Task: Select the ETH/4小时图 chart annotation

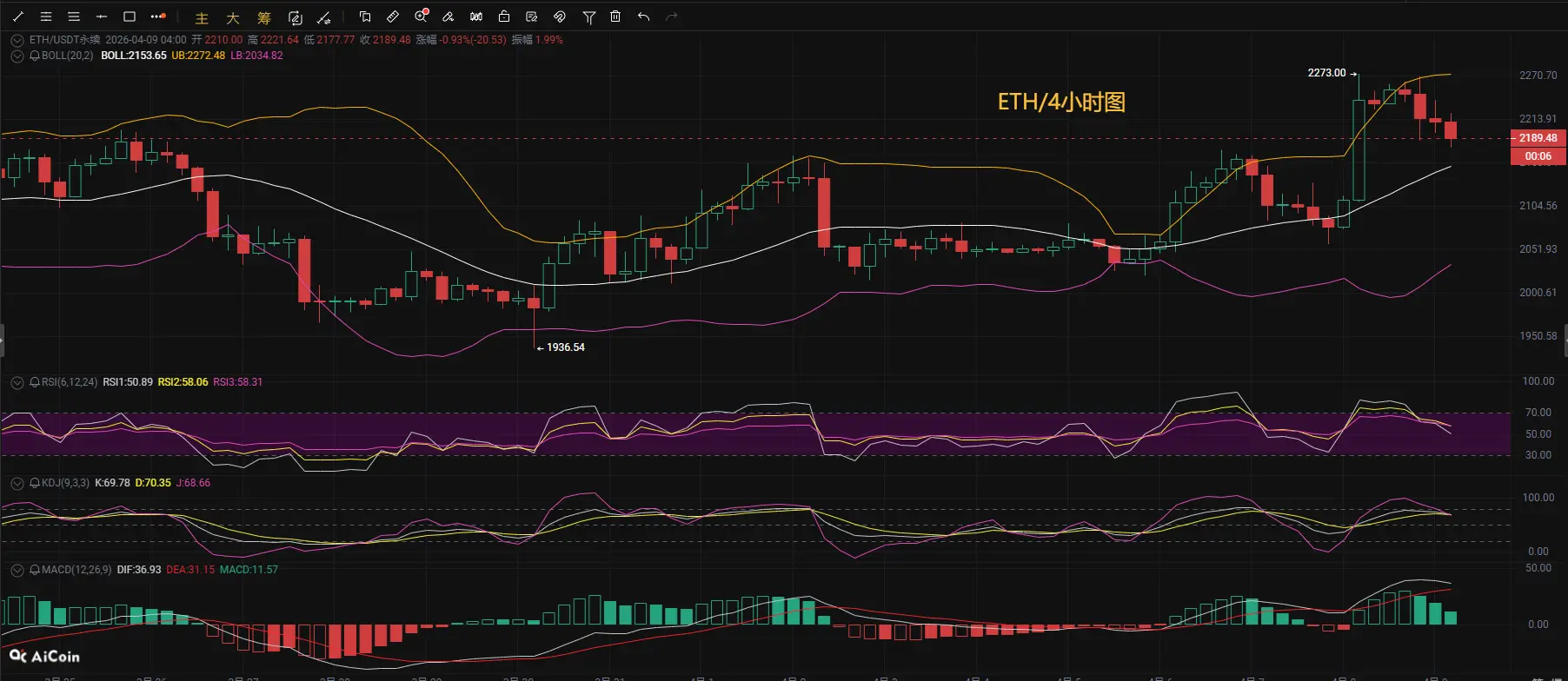Action: (x=1061, y=102)
